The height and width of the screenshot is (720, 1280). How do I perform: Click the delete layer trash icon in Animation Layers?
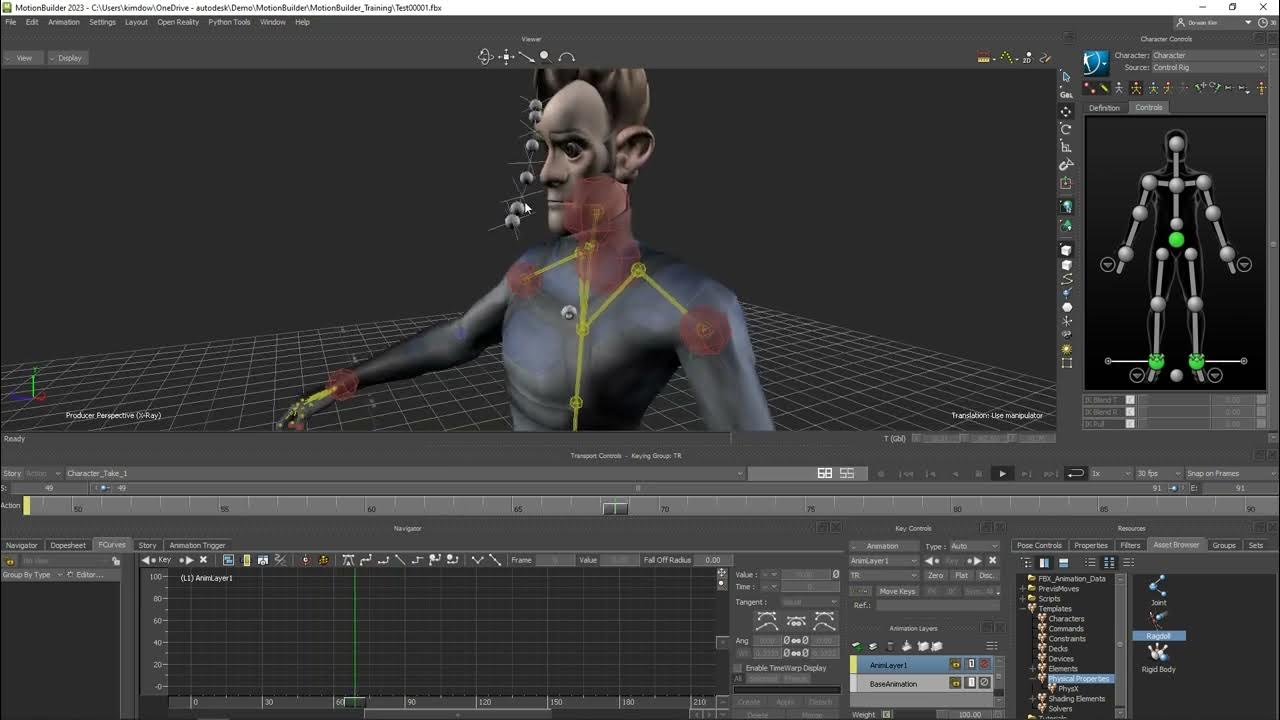tap(890, 646)
